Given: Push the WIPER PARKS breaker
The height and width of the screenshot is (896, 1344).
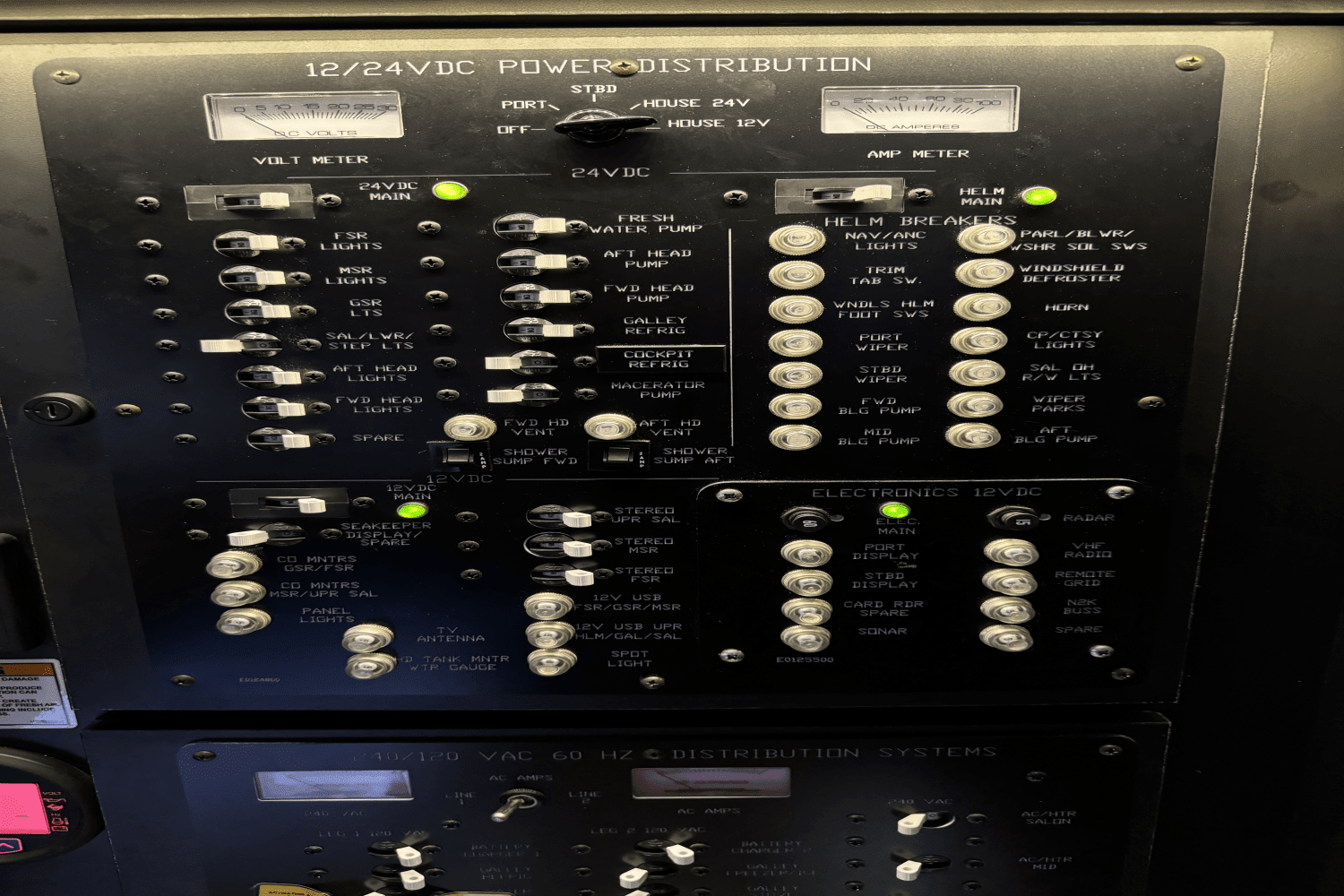Looking at the screenshot, I should click(x=975, y=404).
